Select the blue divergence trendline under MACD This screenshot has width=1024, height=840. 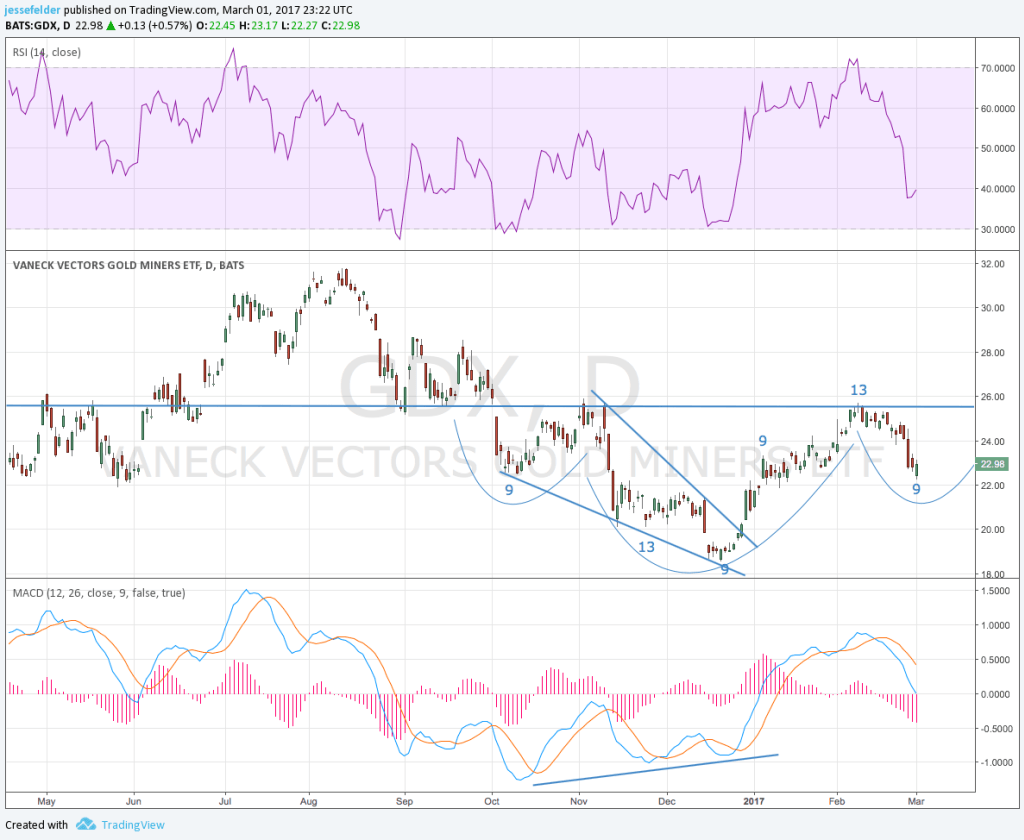pos(656,769)
